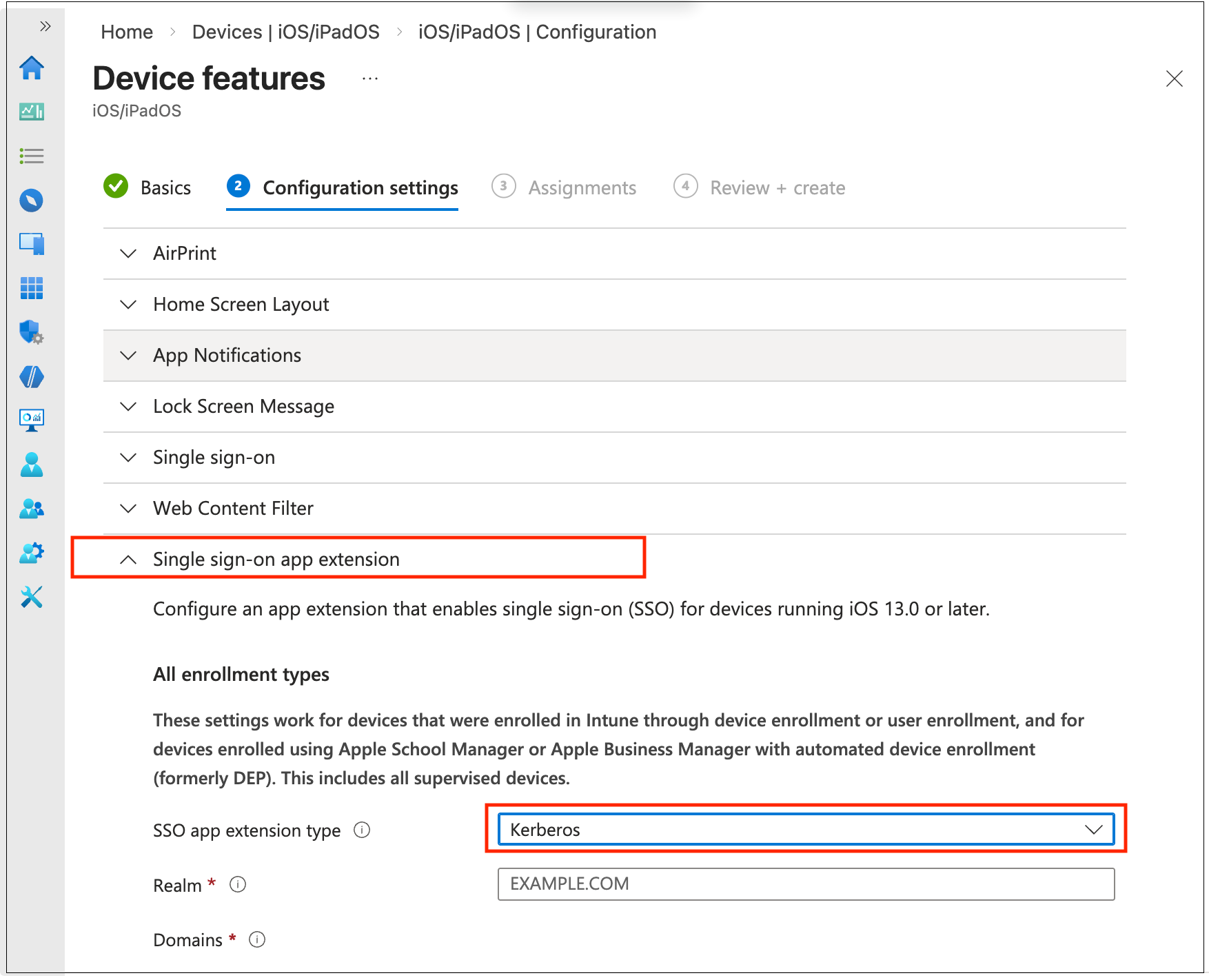The width and height of the screenshot is (1209, 980).
Task: Switch to the Assignments tab
Action: [582, 187]
